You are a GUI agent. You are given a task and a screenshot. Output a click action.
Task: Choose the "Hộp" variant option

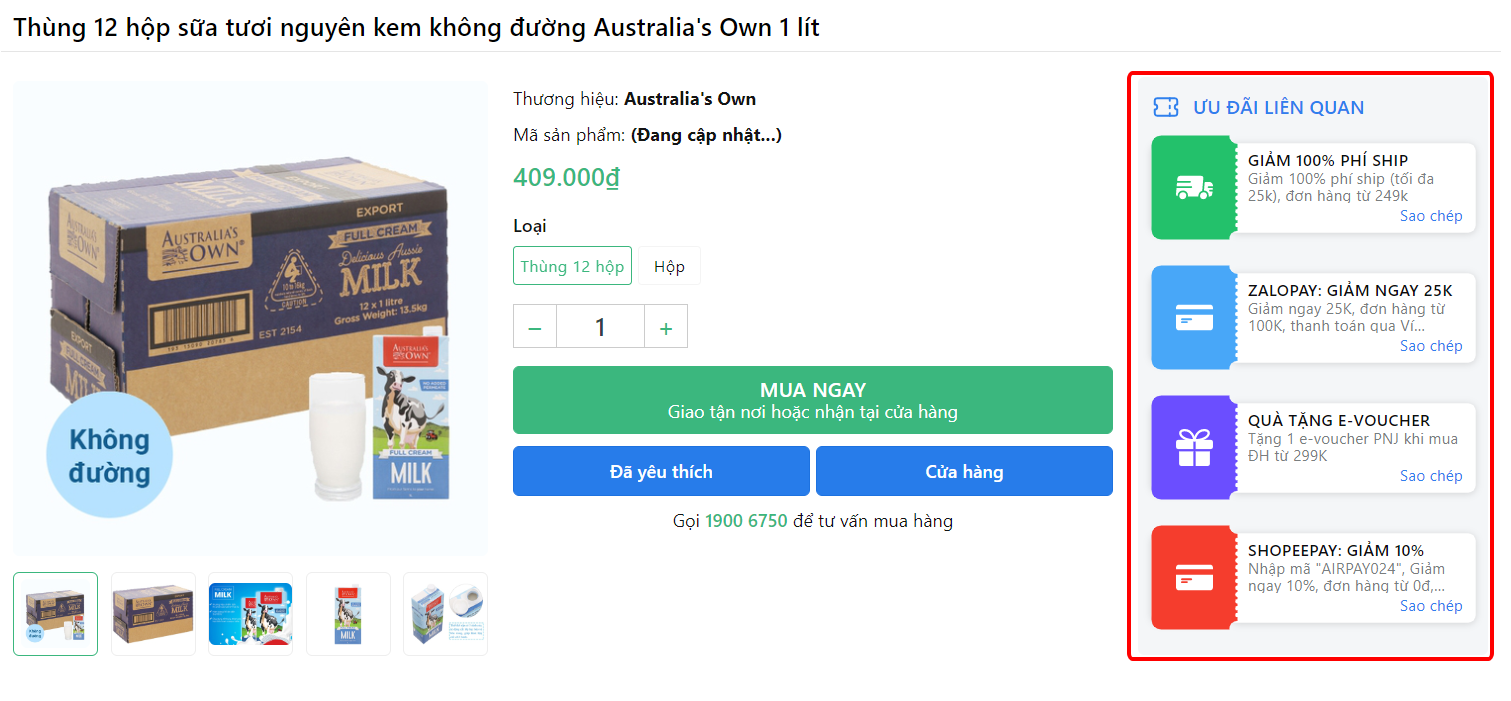tap(669, 266)
